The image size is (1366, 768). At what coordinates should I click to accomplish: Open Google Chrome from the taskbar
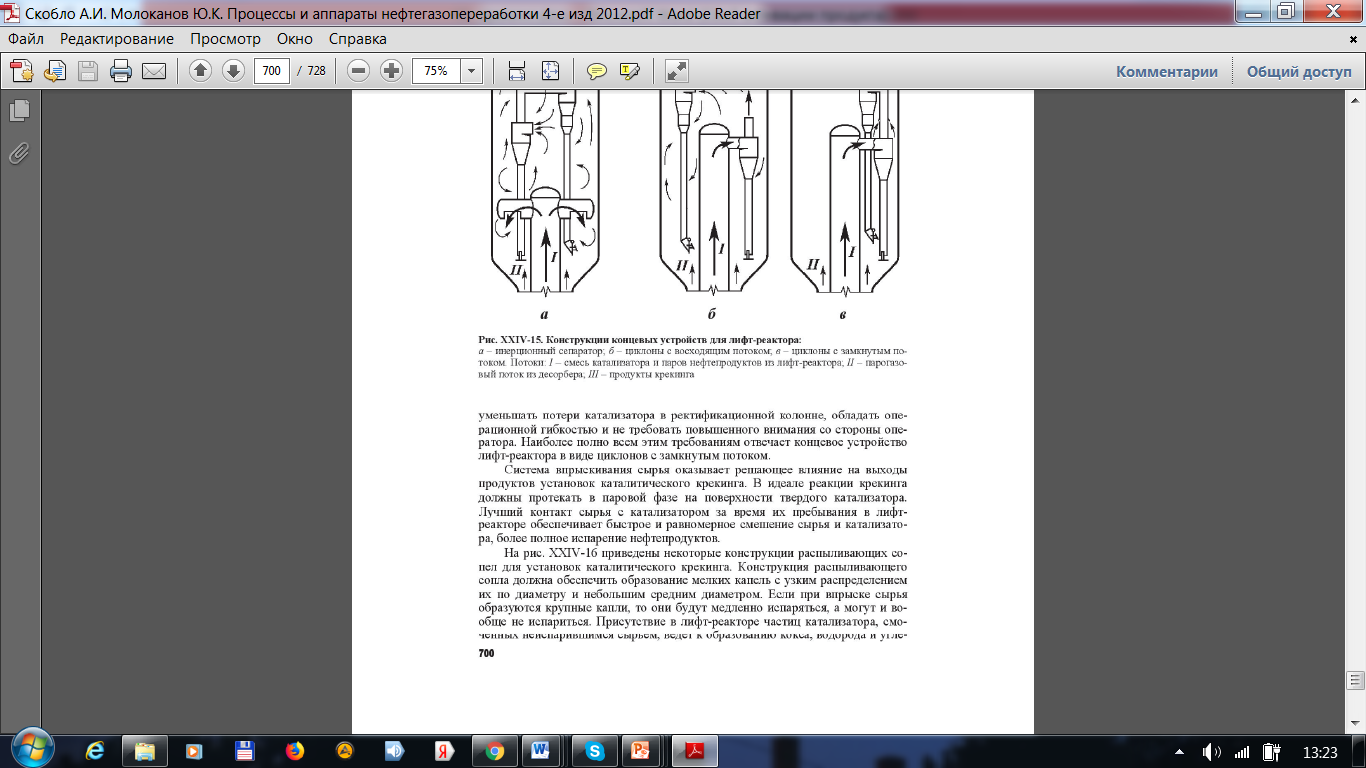point(494,750)
